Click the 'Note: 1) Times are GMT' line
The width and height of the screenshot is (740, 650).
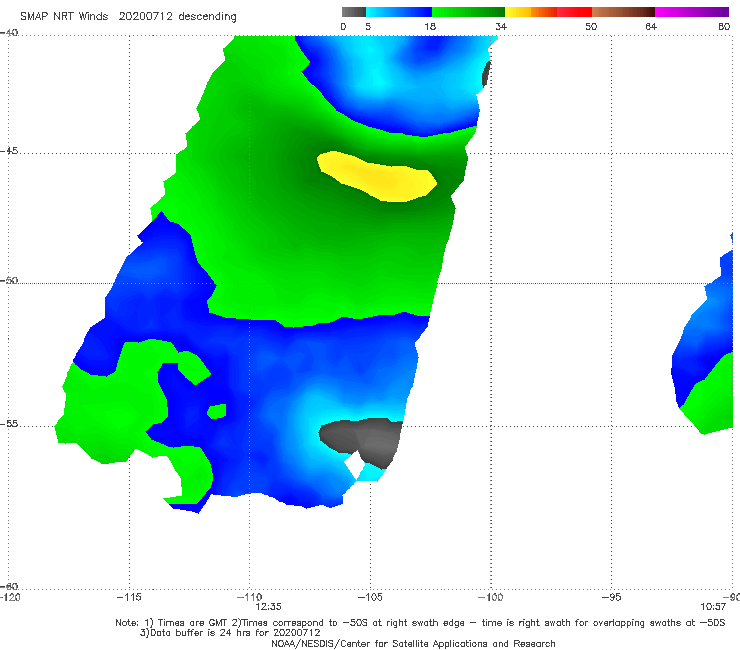coord(420,623)
